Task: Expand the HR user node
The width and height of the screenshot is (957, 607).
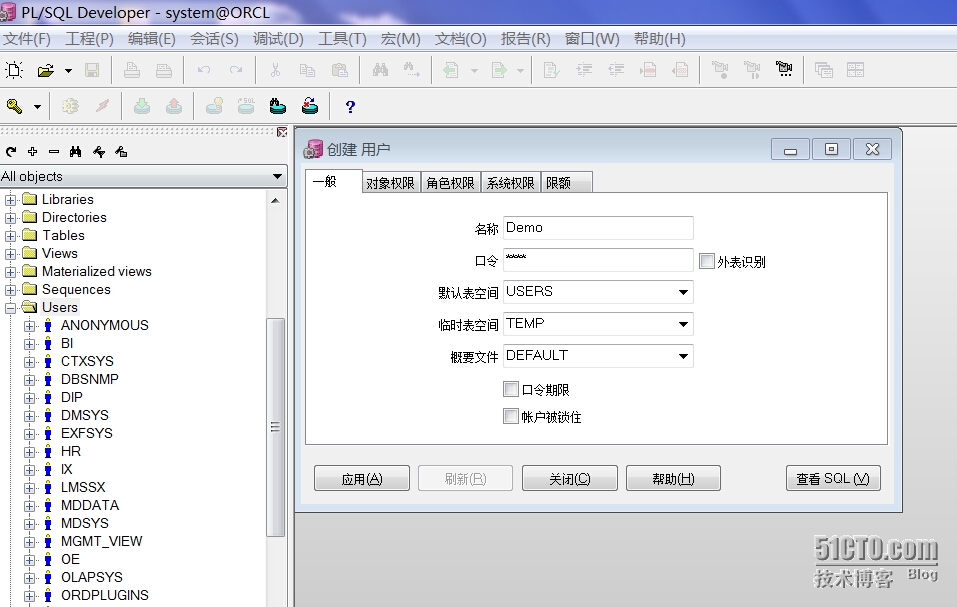Action: [x=29, y=451]
